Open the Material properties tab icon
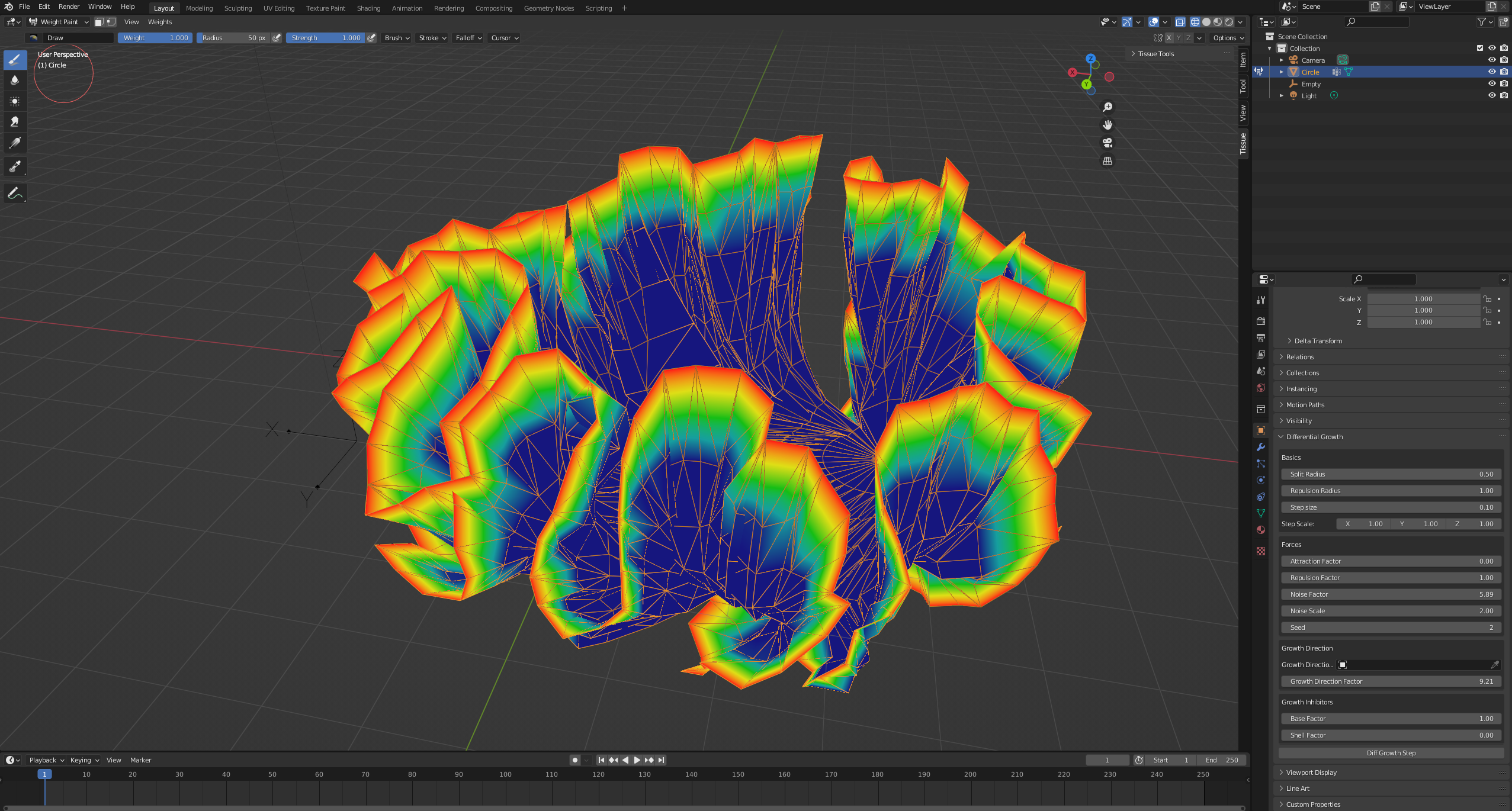 1261,530
